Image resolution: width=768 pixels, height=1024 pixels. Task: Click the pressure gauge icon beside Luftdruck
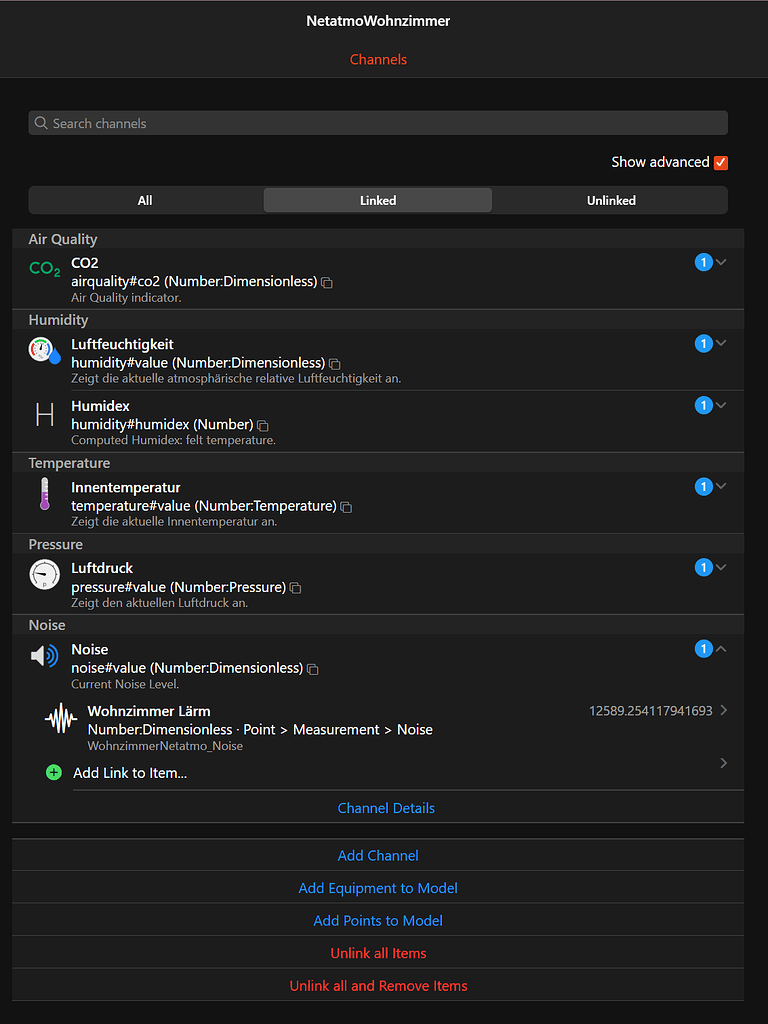point(44,573)
